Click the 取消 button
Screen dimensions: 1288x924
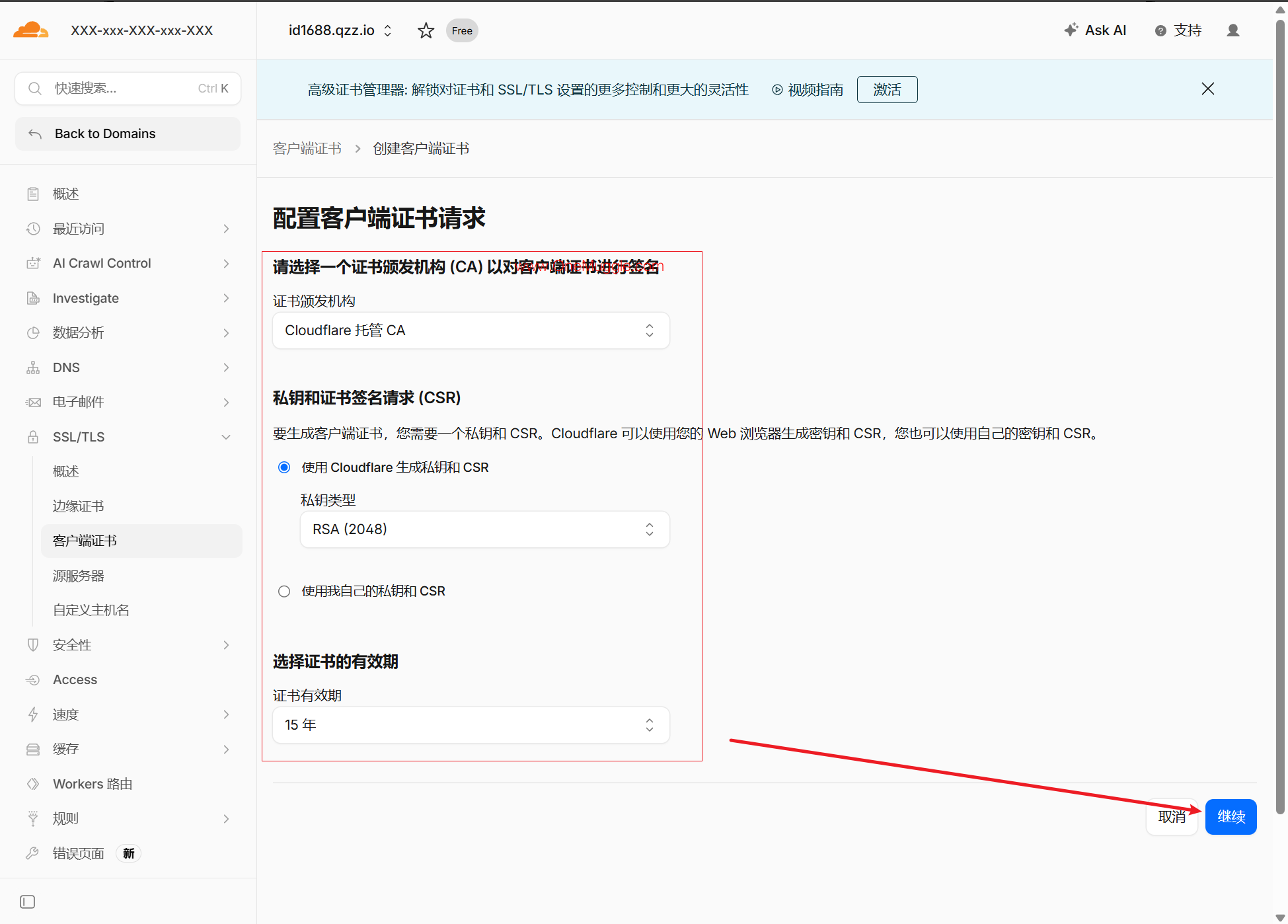[x=1172, y=817]
